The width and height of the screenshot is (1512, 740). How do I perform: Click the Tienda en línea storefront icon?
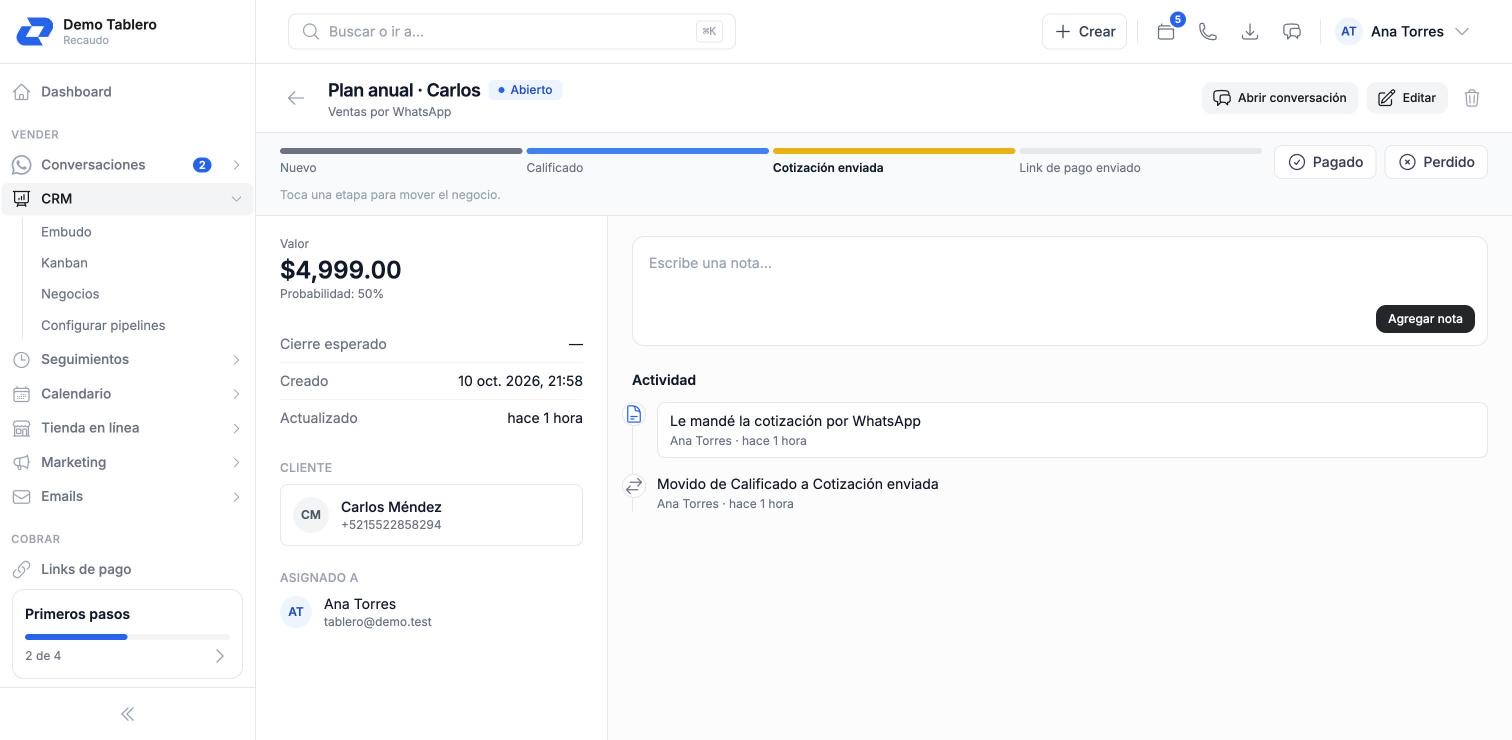pyautogui.click(x=21, y=428)
